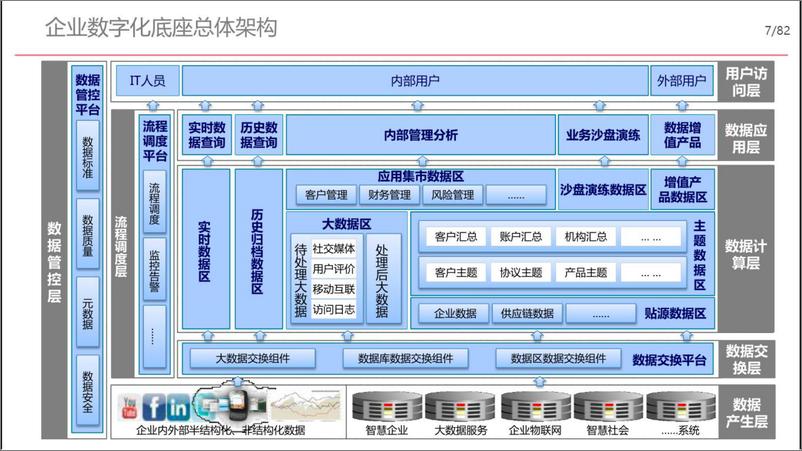Screen dimensions: 802x451
Task: Select the 客户管理 box
Action: (x=326, y=195)
